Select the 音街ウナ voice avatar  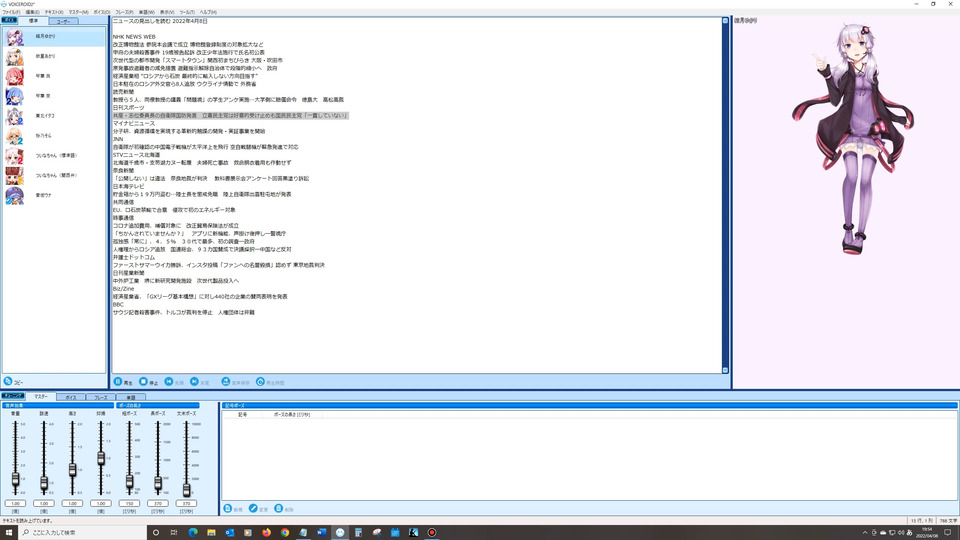14,195
